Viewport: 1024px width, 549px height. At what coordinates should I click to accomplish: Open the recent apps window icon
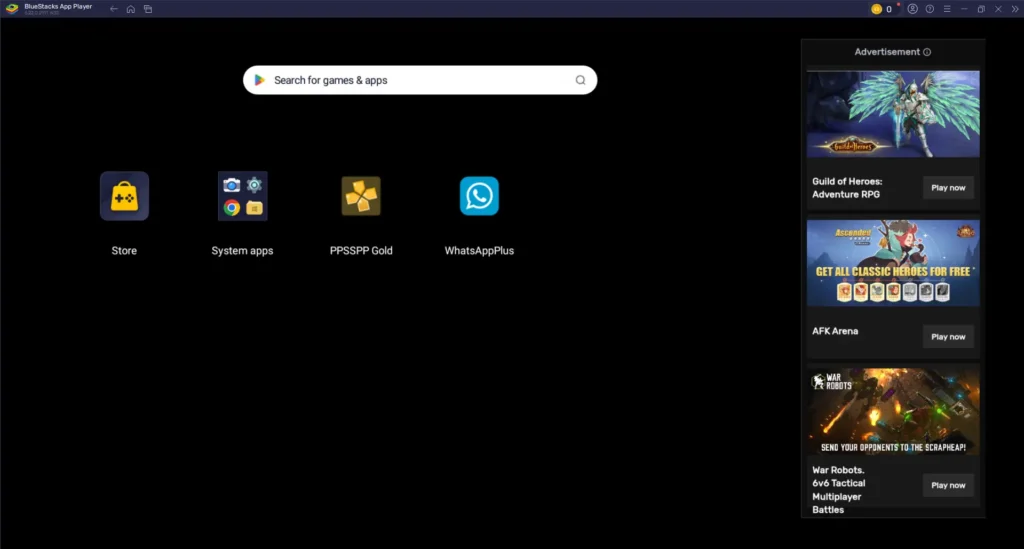click(148, 9)
